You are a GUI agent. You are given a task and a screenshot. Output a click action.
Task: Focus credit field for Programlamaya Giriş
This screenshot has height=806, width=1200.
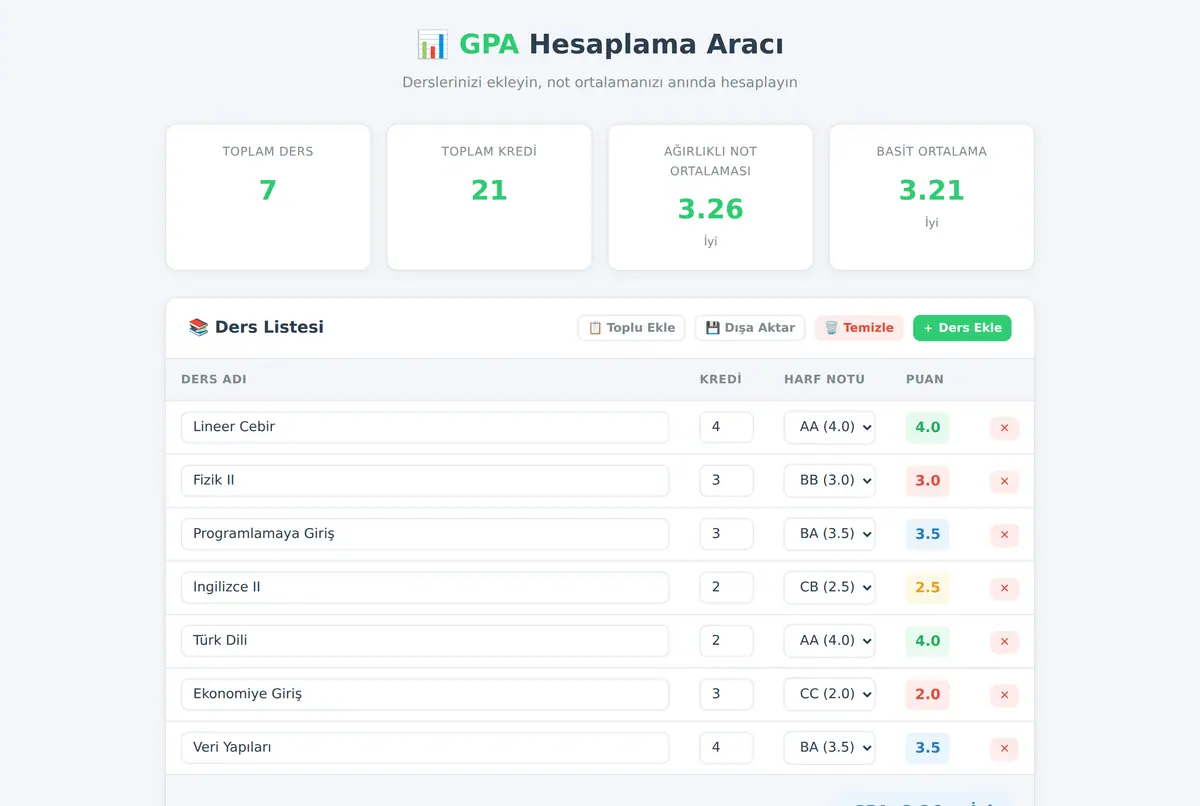pyautogui.click(x=726, y=534)
